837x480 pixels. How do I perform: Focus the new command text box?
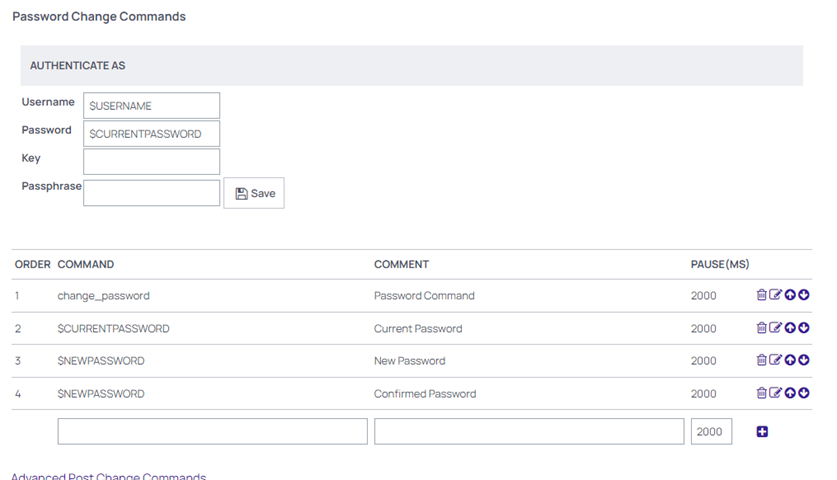212,431
